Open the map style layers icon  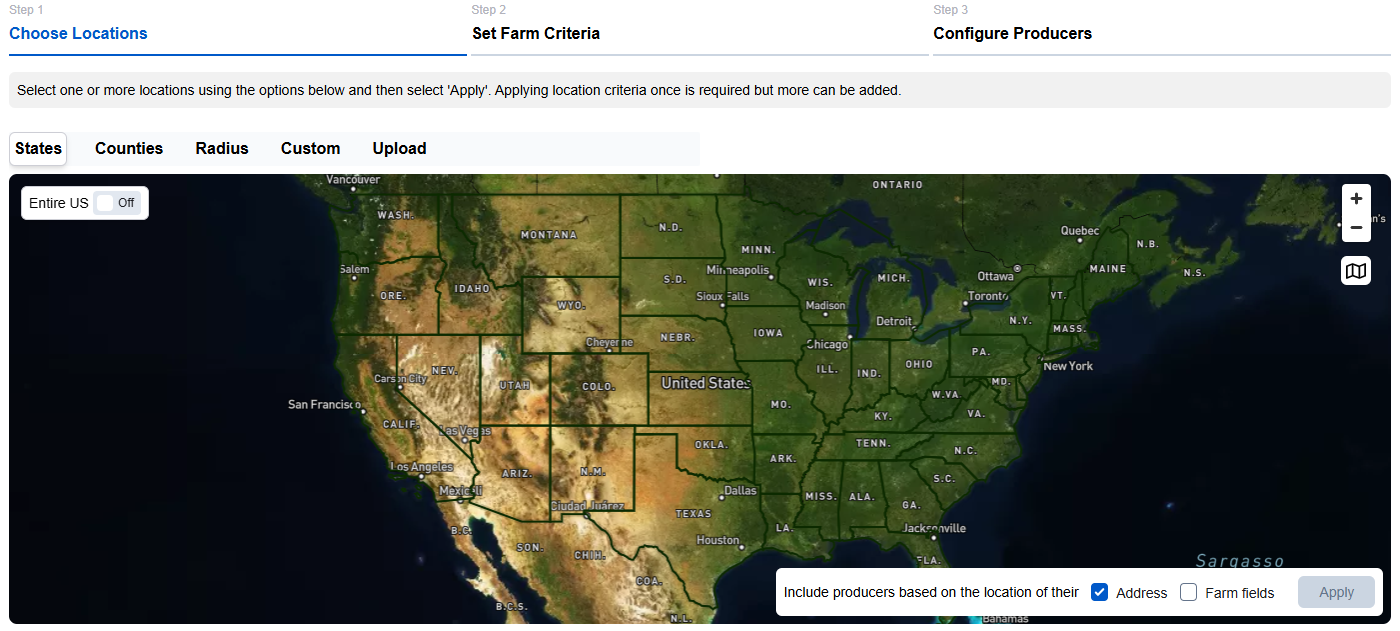click(x=1356, y=270)
